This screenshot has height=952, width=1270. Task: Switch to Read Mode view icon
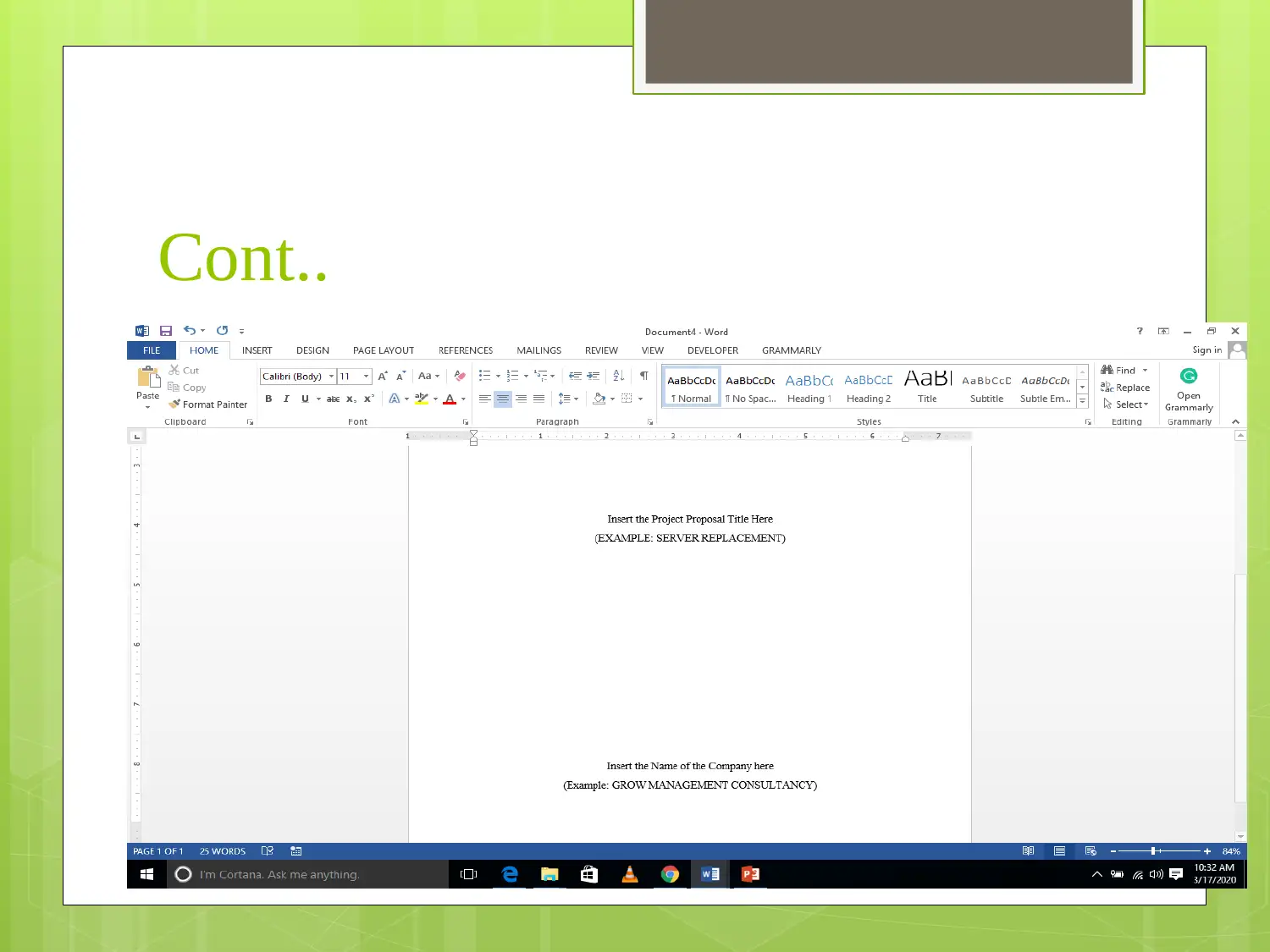pyautogui.click(x=1028, y=851)
